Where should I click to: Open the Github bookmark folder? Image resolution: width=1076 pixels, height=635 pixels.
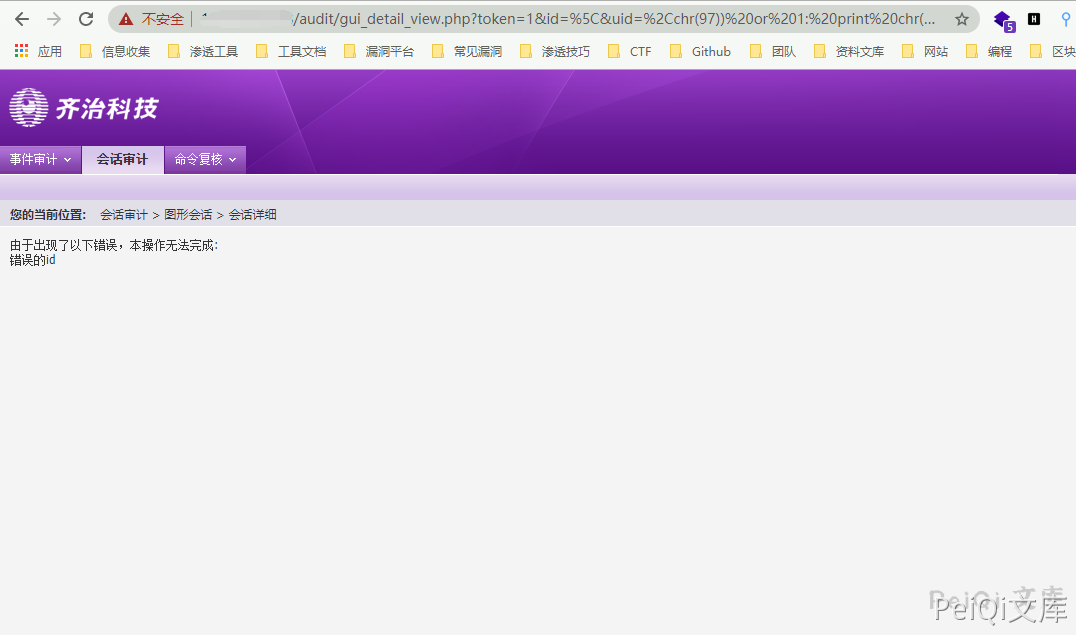pyautogui.click(x=700, y=51)
